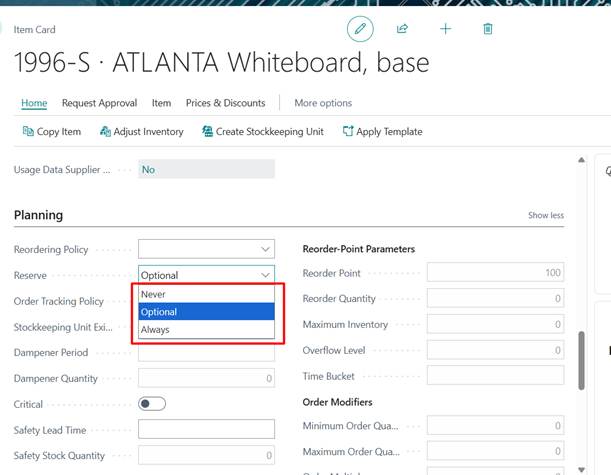
Task: Open the Request Approval menu
Action: (99, 103)
